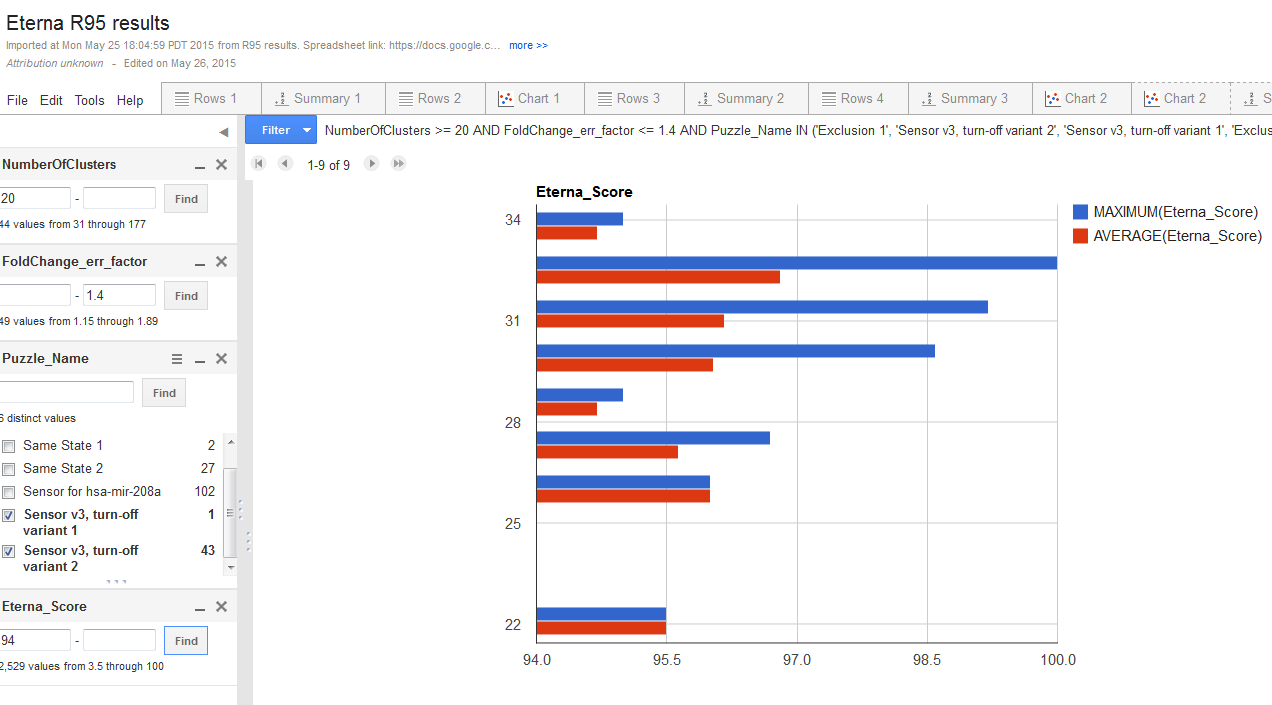Click the blue MAXIMUM(Eterna_Score) legend swatch

pos(1080,212)
